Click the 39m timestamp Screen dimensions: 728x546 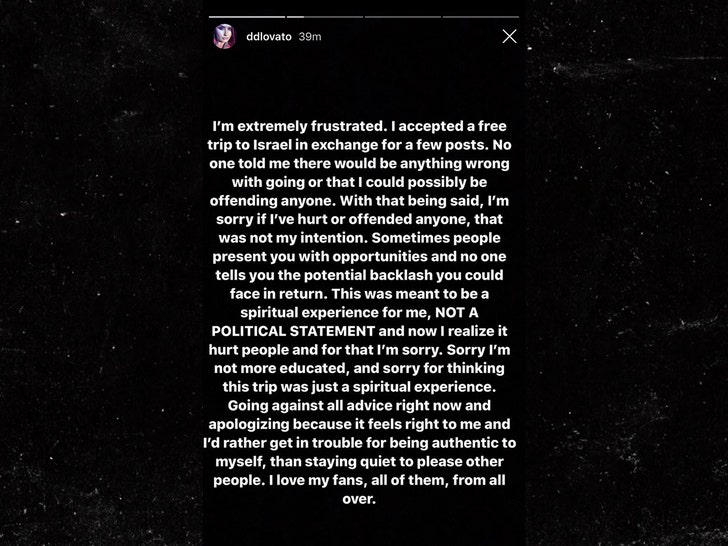tap(310, 37)
